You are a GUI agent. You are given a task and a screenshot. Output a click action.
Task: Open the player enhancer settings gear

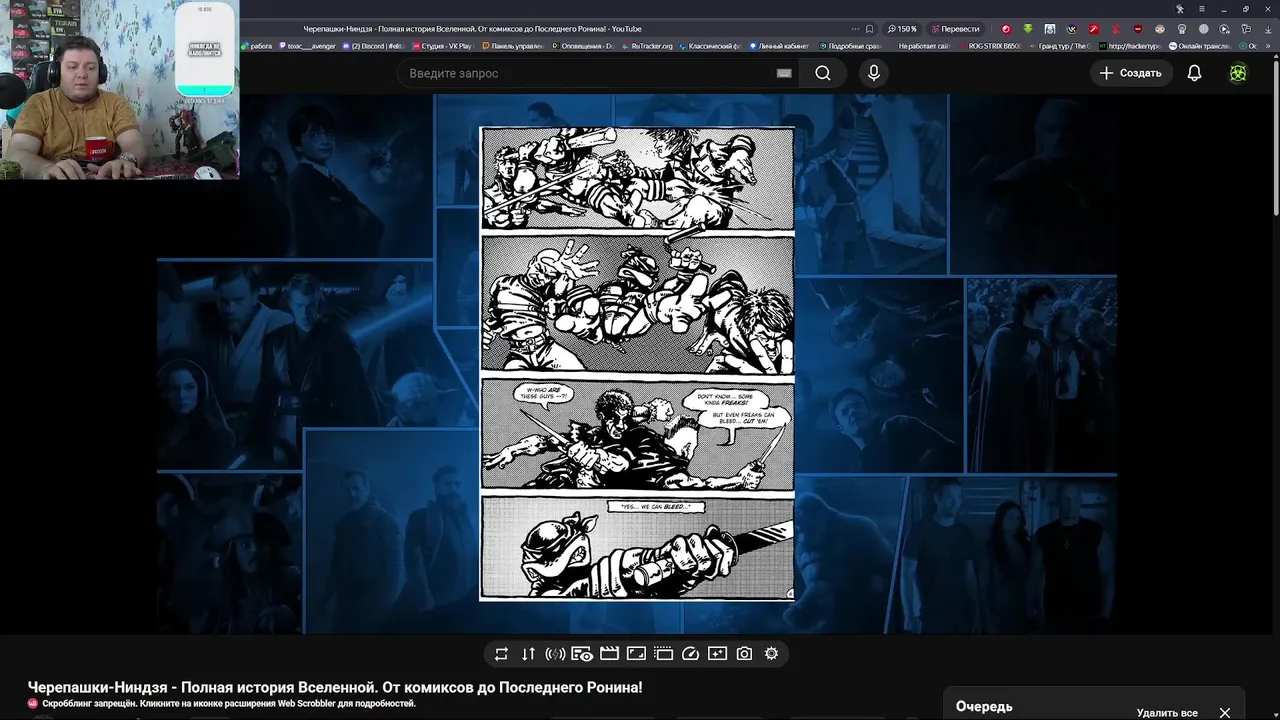pos(771,654)
